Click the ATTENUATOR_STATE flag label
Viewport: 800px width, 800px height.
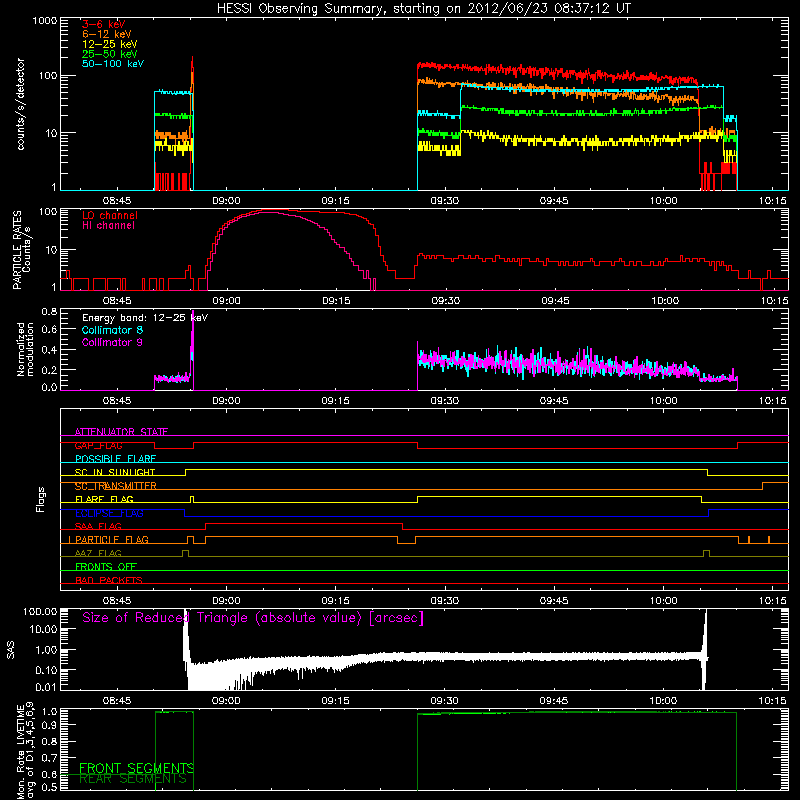[121, 432]
